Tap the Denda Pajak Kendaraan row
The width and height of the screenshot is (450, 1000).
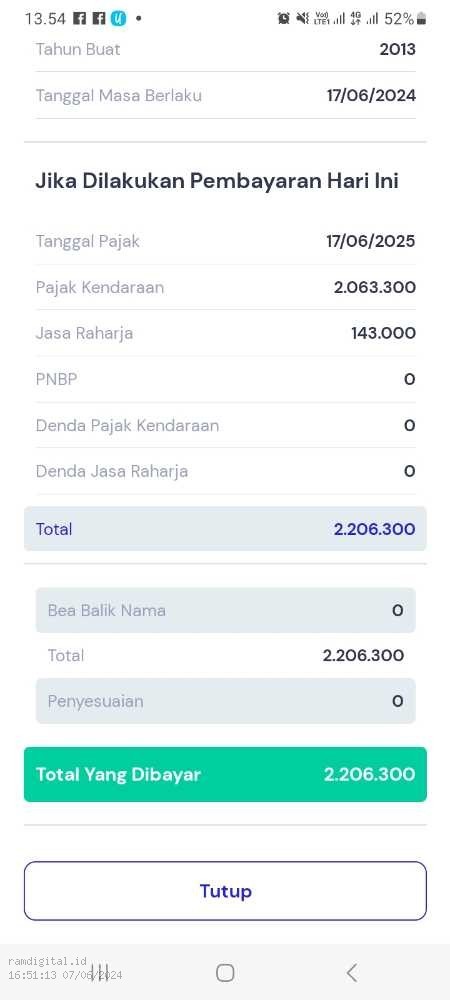click(x=225, y=425)
